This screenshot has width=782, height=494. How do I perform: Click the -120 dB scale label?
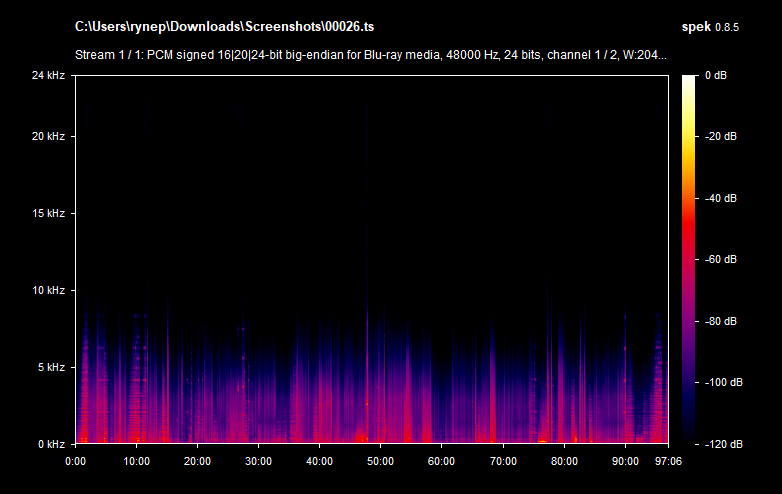(x=720, y=443)
